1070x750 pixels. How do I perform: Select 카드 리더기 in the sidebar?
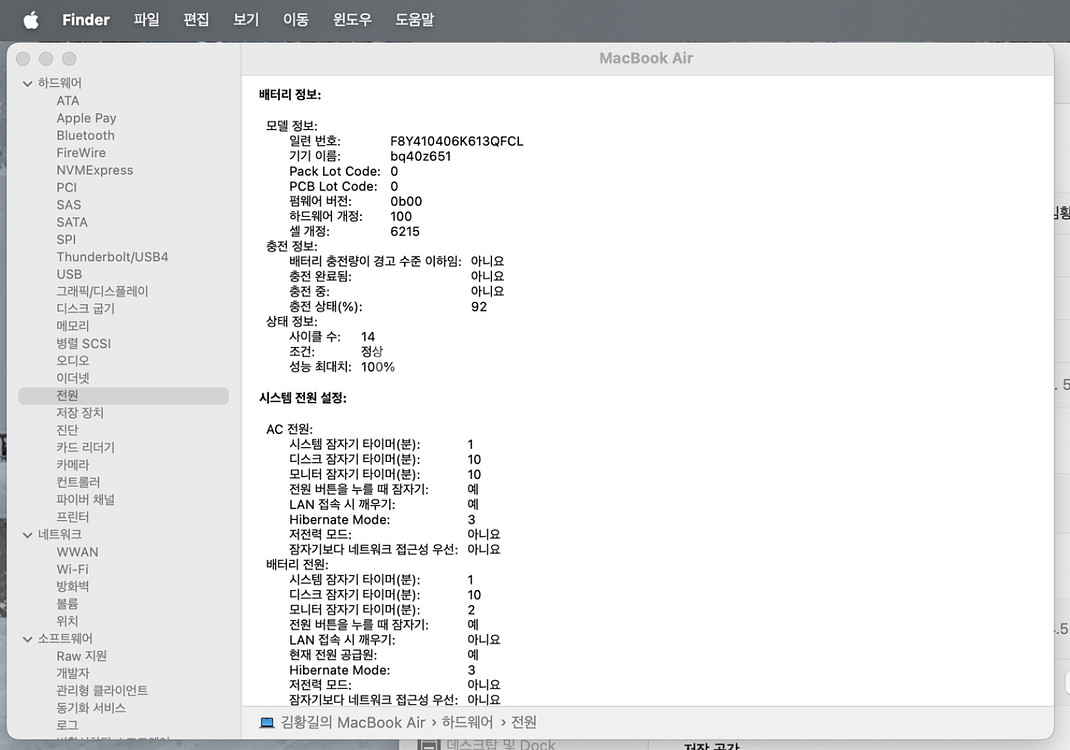click(85, 448)
